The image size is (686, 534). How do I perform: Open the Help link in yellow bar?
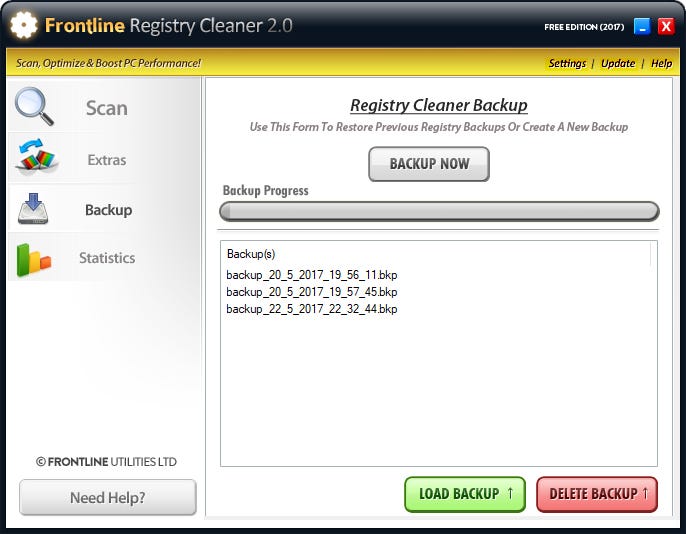click(x=661, y=63)
